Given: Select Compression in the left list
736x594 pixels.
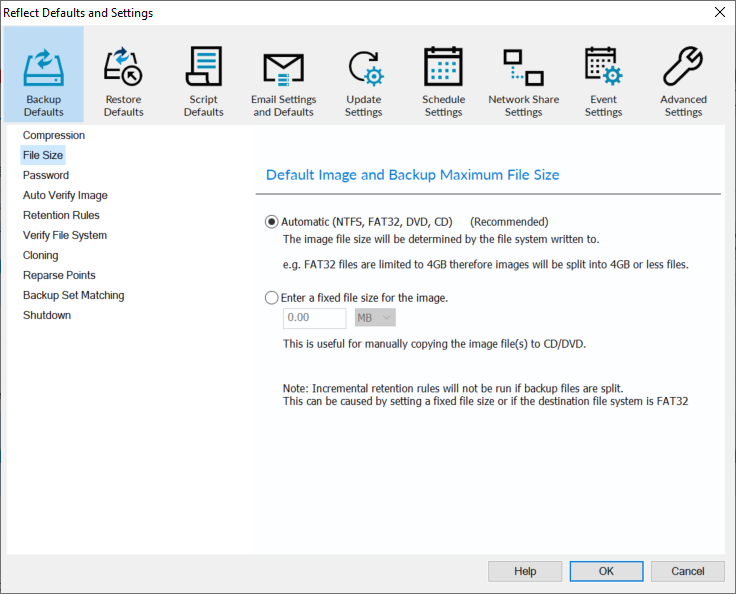Looking at the screenshot, I should pos(54,135).
